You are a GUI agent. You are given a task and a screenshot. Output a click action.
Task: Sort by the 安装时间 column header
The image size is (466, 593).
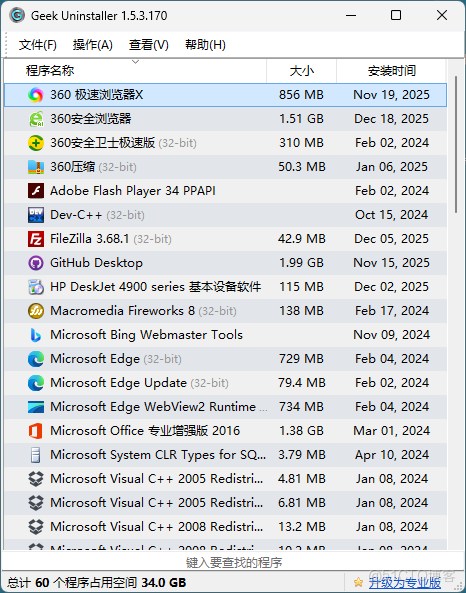pyautogui.click(x=391, y=71)
